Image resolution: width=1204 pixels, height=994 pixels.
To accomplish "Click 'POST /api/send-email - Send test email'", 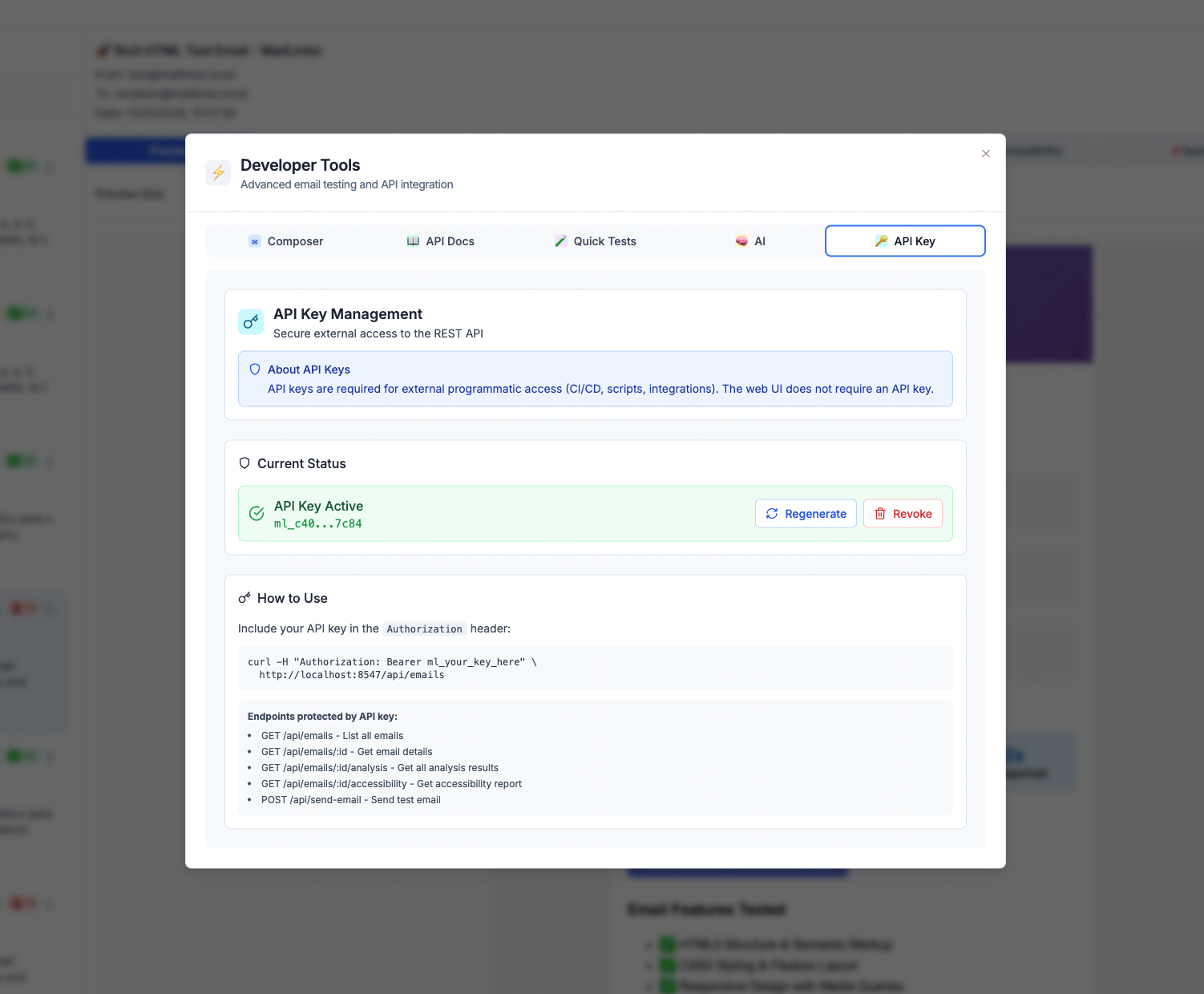I will tap(351, 800).
